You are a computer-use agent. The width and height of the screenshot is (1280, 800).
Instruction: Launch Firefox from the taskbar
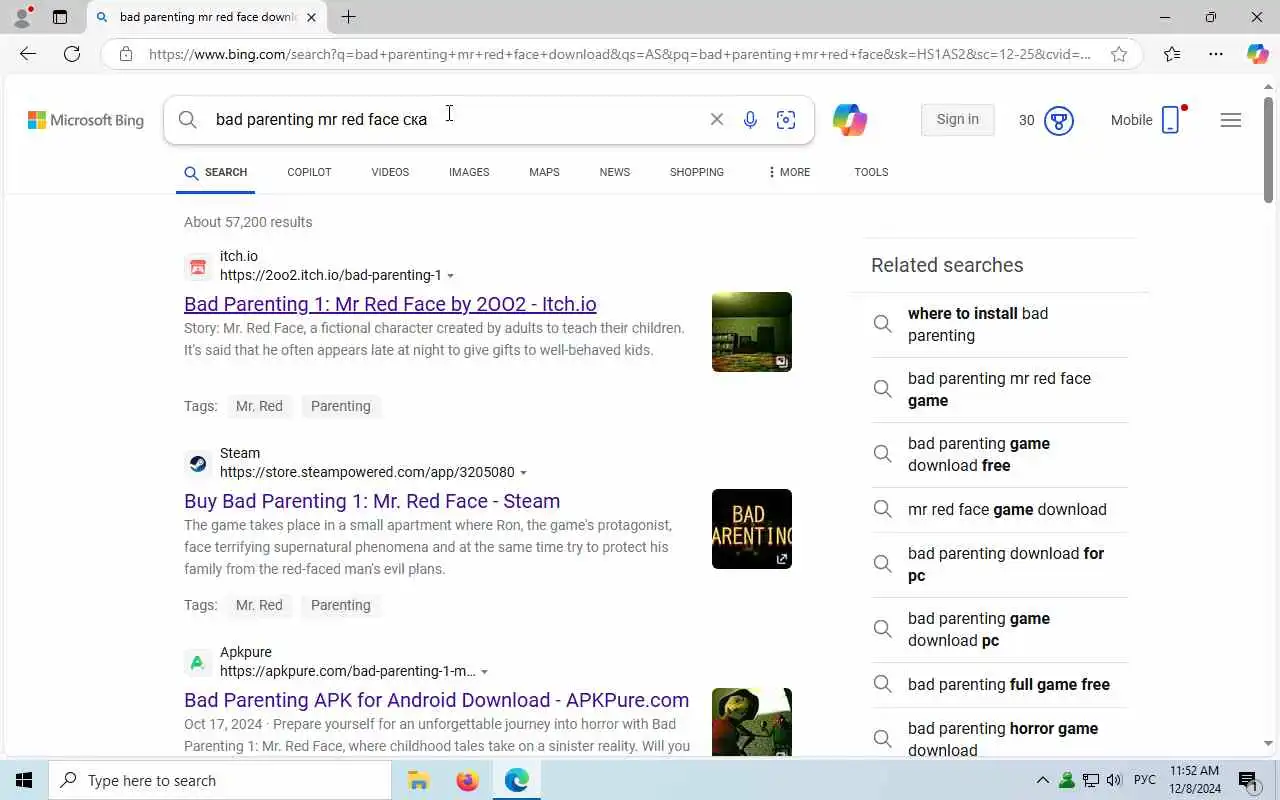tap(467, 780)
